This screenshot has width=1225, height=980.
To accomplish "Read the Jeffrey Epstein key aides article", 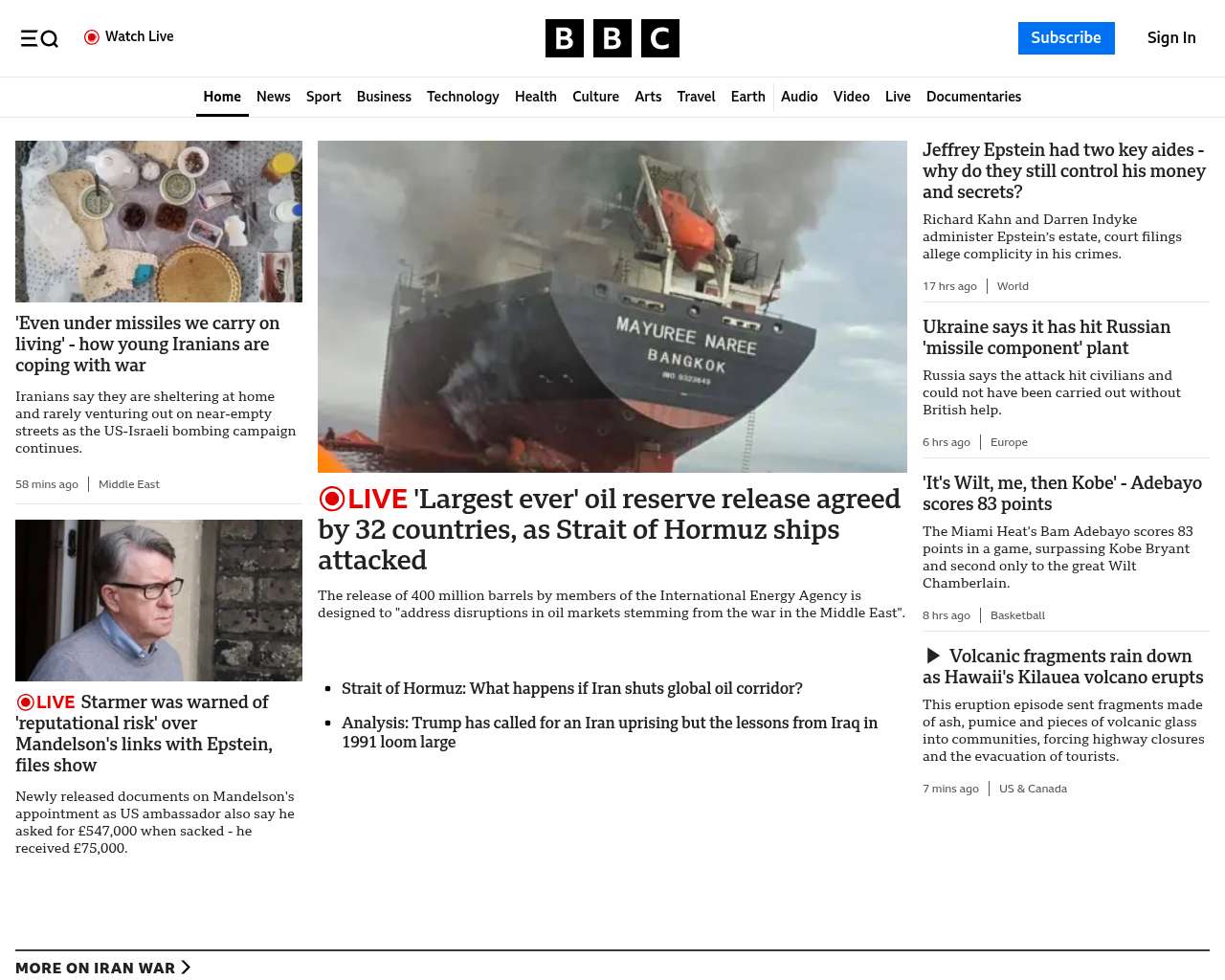I will 1063,170.
